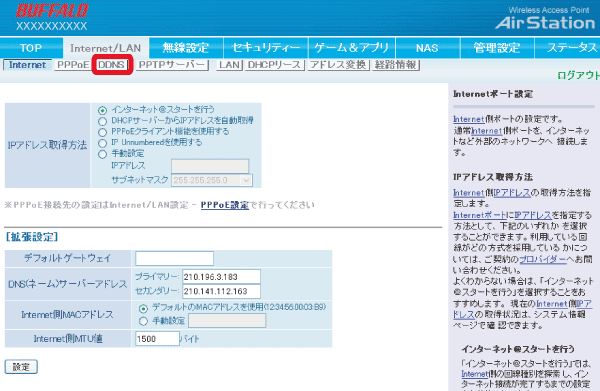Open the PPTPサーバー sub-tab
The width and height of the screenshot is (600, 391).
172,65
